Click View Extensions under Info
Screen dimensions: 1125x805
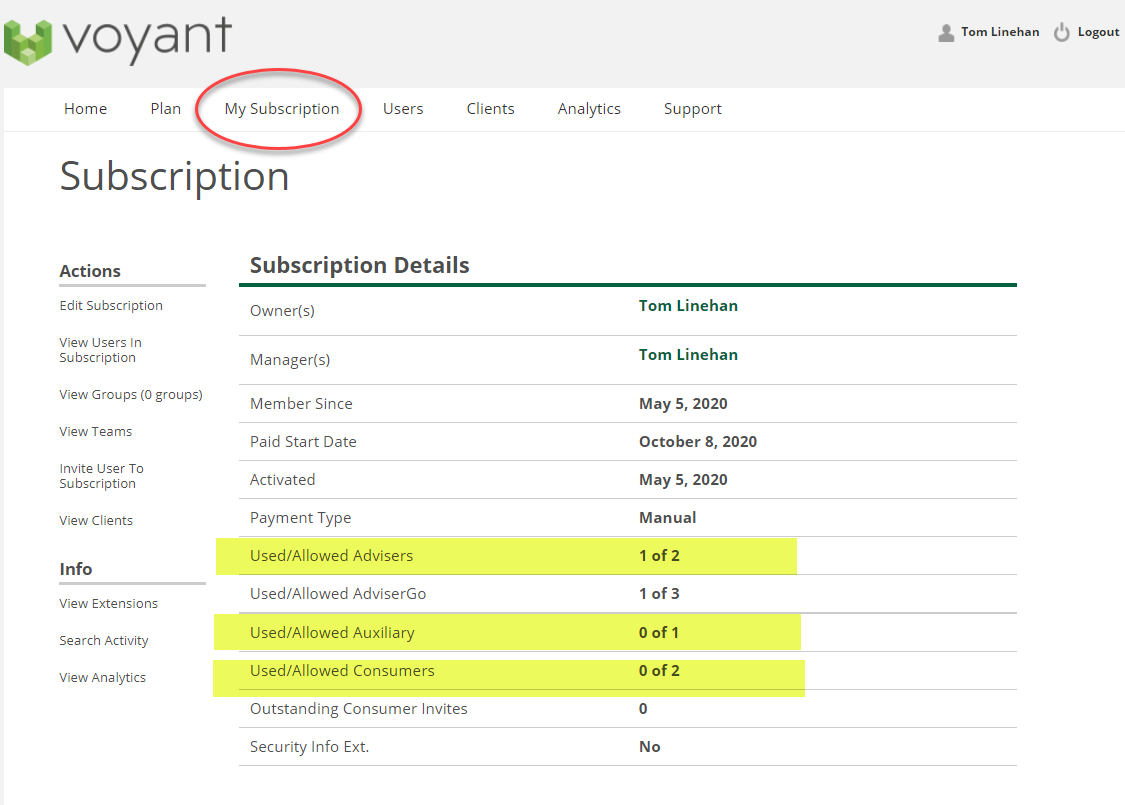108,603
